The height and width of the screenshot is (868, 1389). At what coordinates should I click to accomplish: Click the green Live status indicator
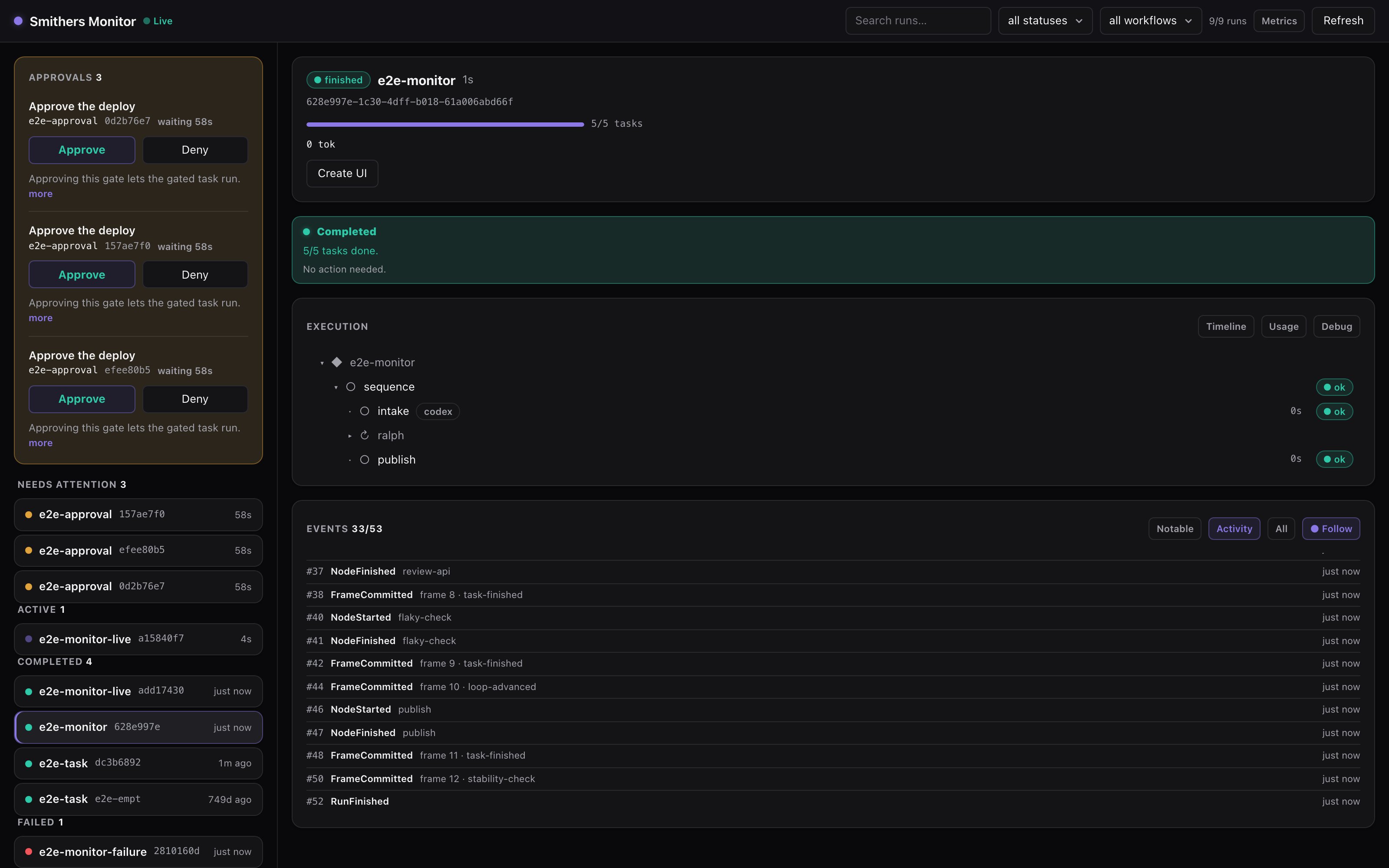pyautogui.click(x=158, y=21)
